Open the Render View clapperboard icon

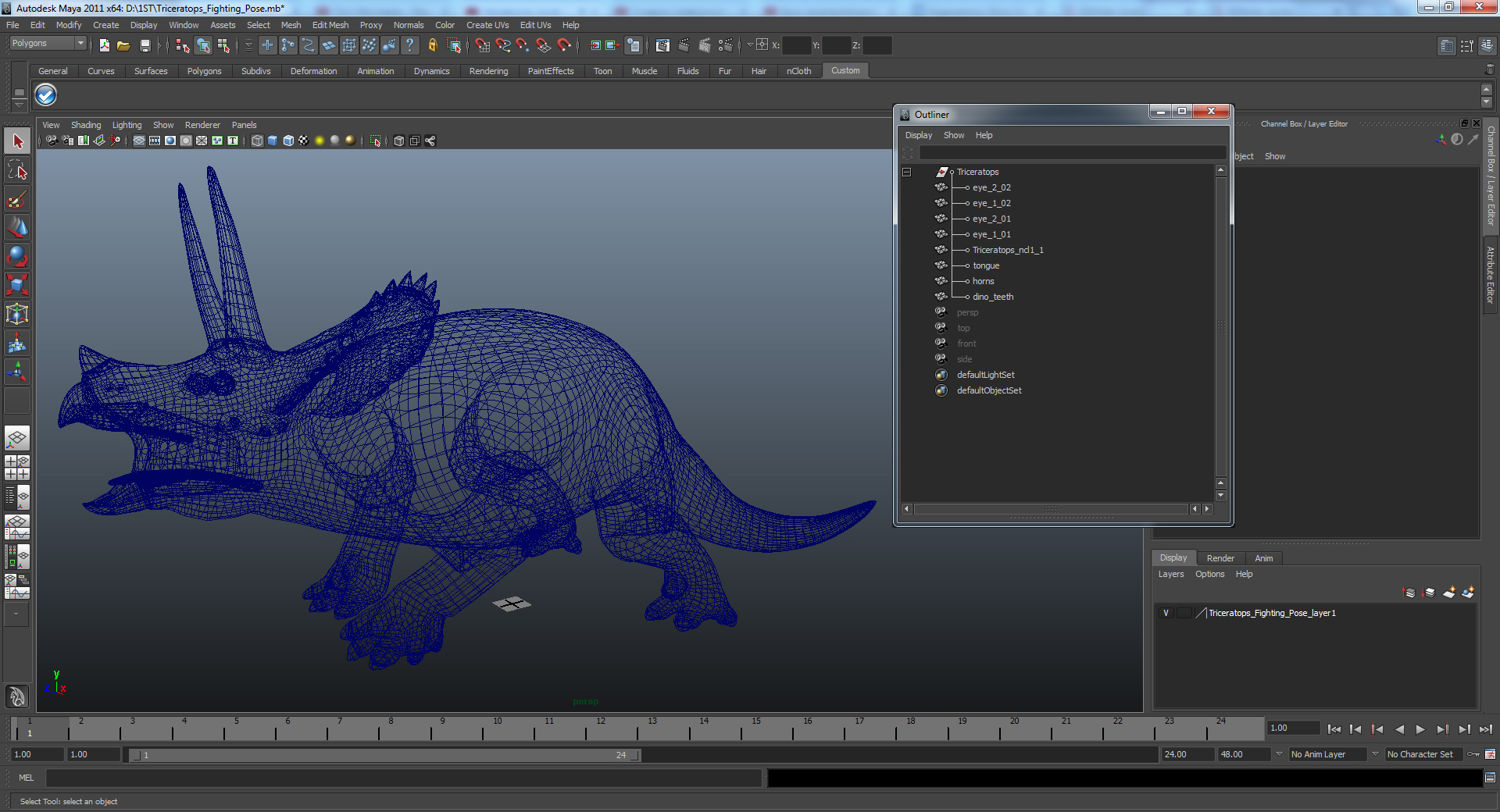tap(662, 45)
